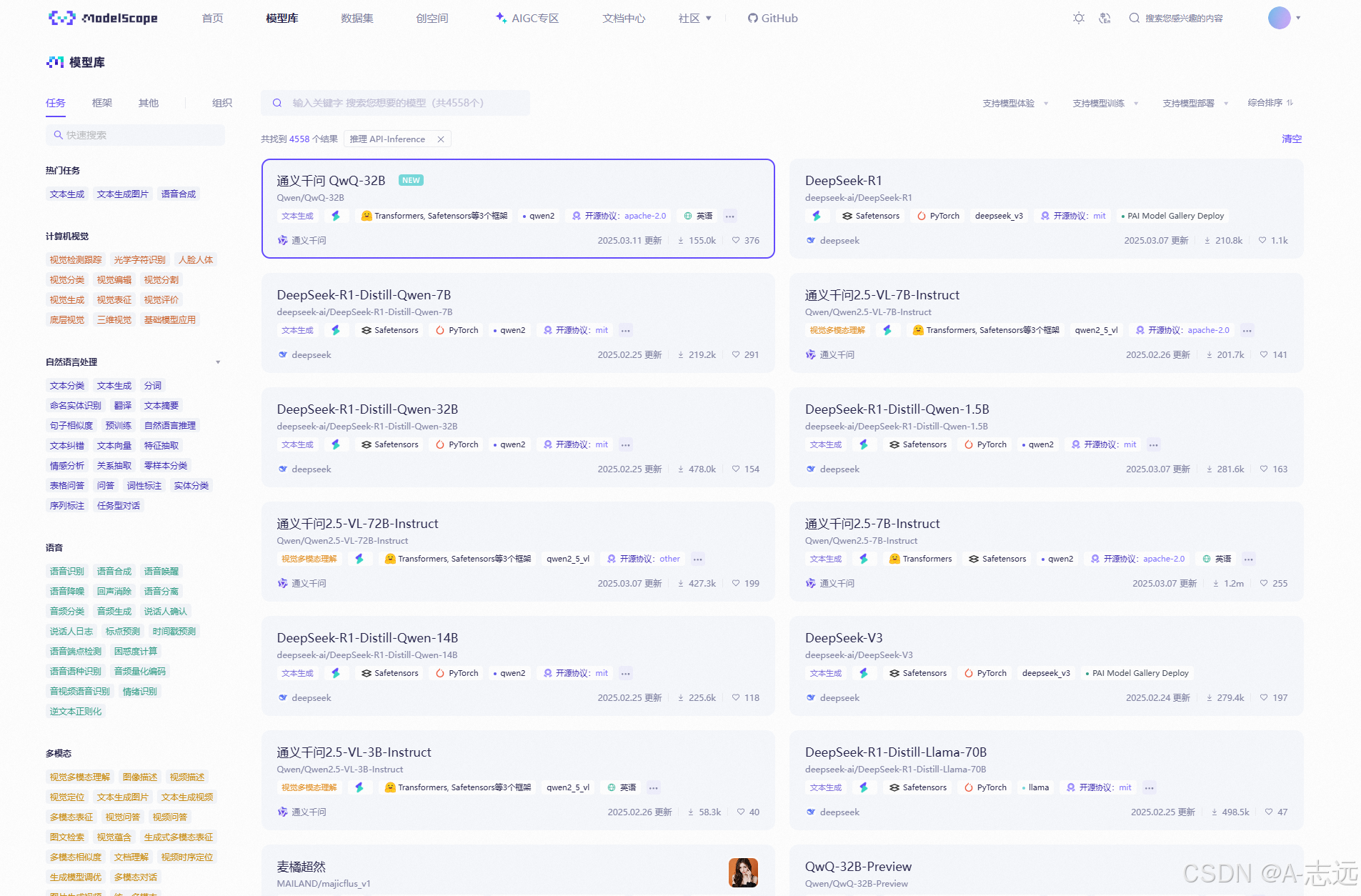Click the Safetensors tag on DeepSeek-R1 card

pos(871,216)
